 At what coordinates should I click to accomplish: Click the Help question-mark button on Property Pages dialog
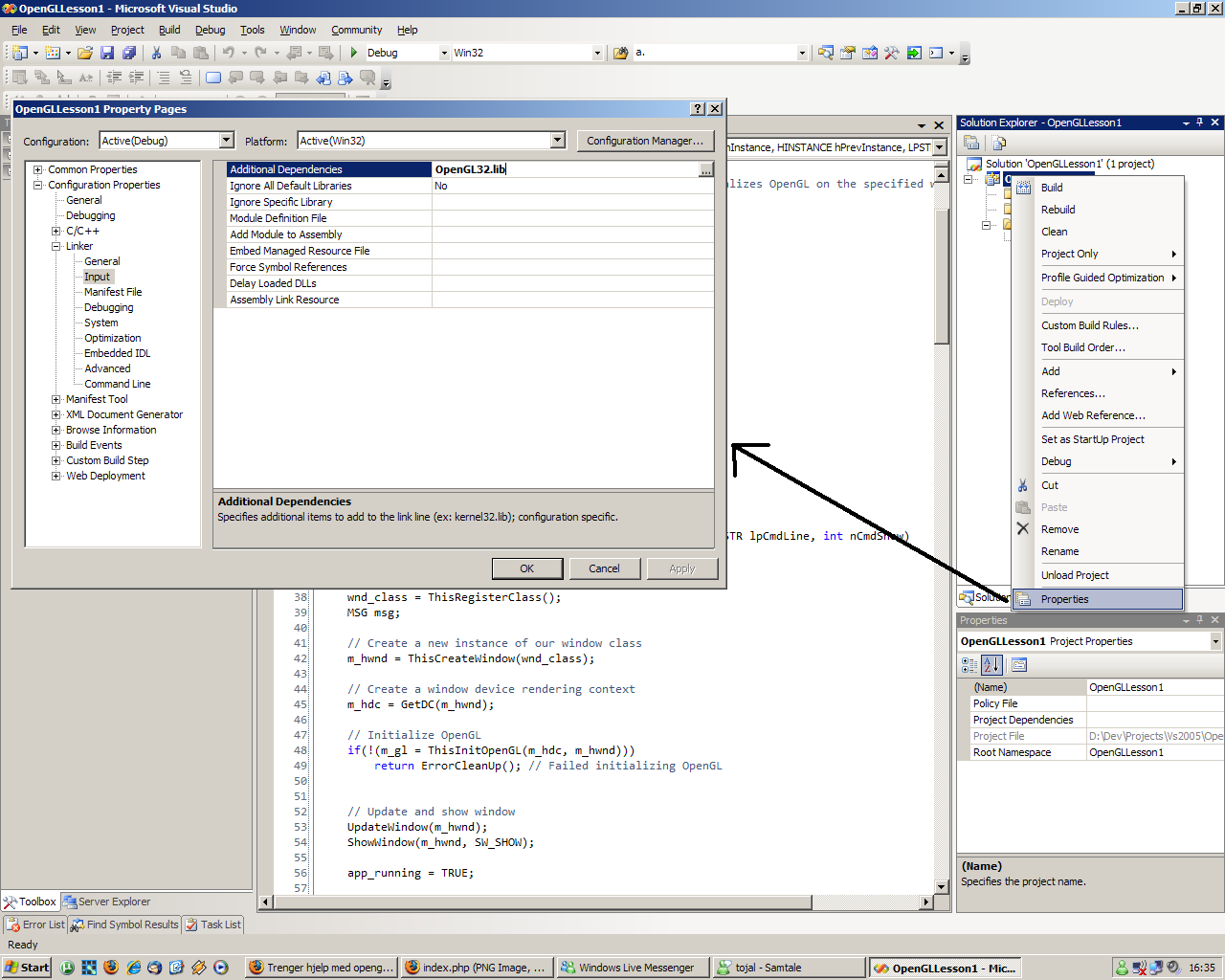coord(698,109)
